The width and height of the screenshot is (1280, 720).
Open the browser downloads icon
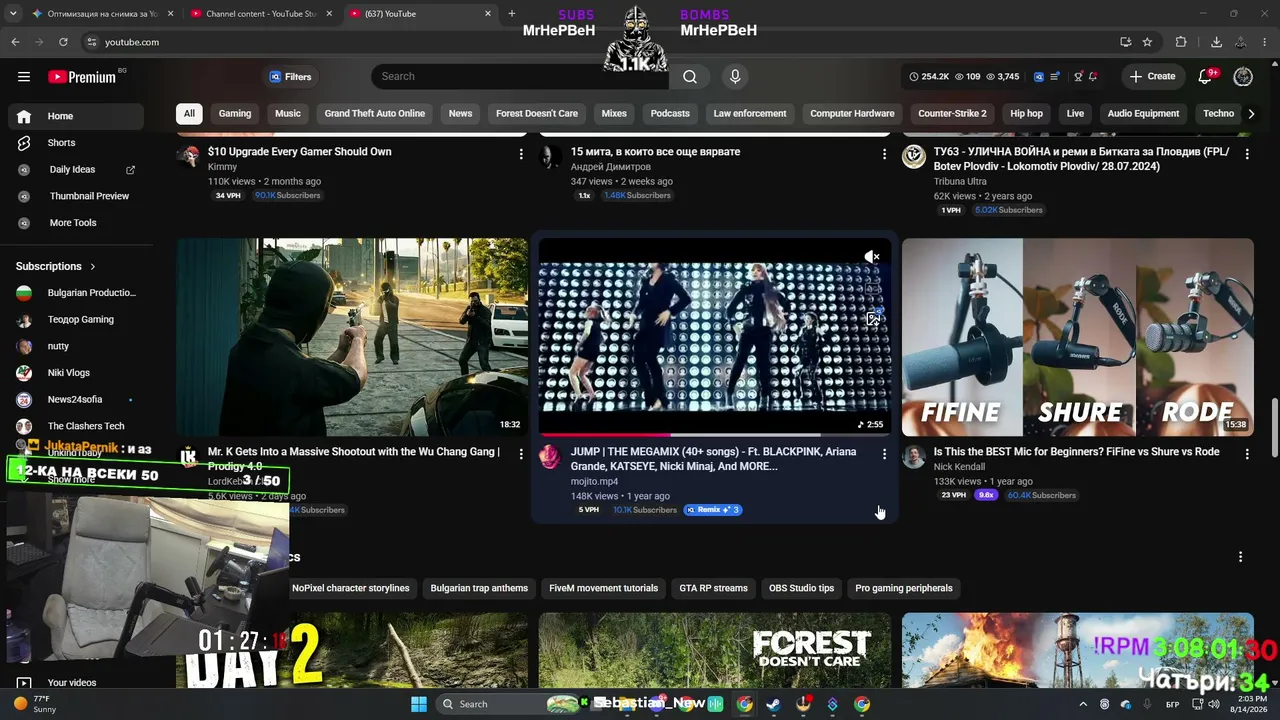(1216, 42)
